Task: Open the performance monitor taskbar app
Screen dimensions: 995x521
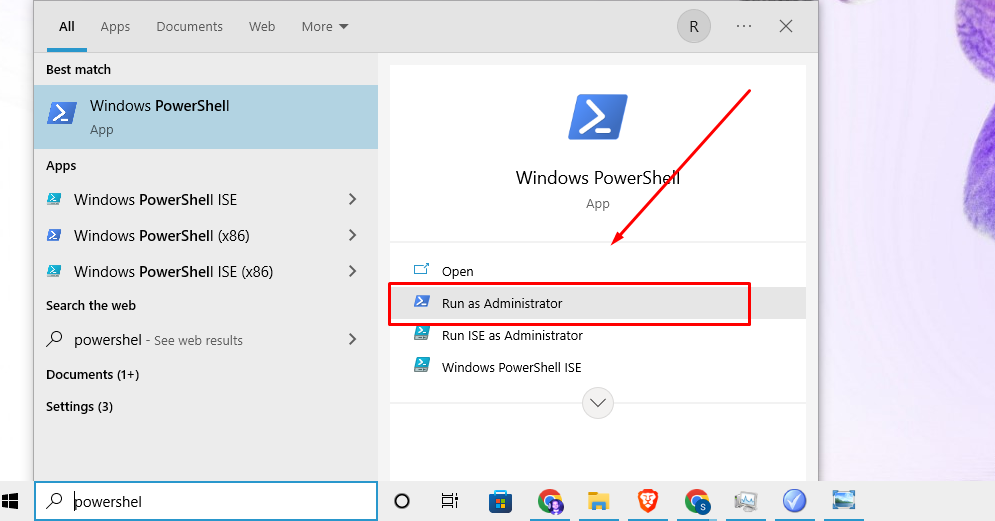Action: [x=746, y=501]
